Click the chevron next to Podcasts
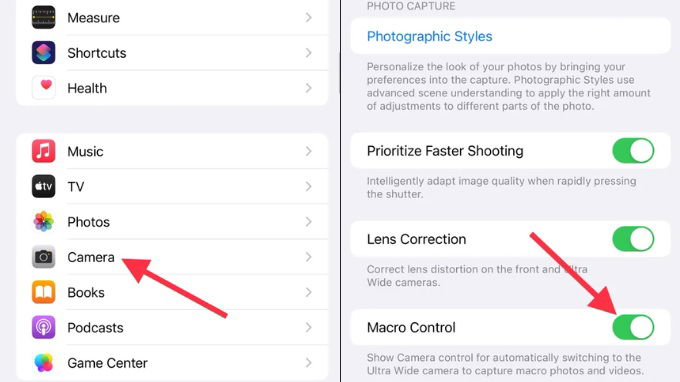The height and width of the screenshot is (382, 680). 308,327
